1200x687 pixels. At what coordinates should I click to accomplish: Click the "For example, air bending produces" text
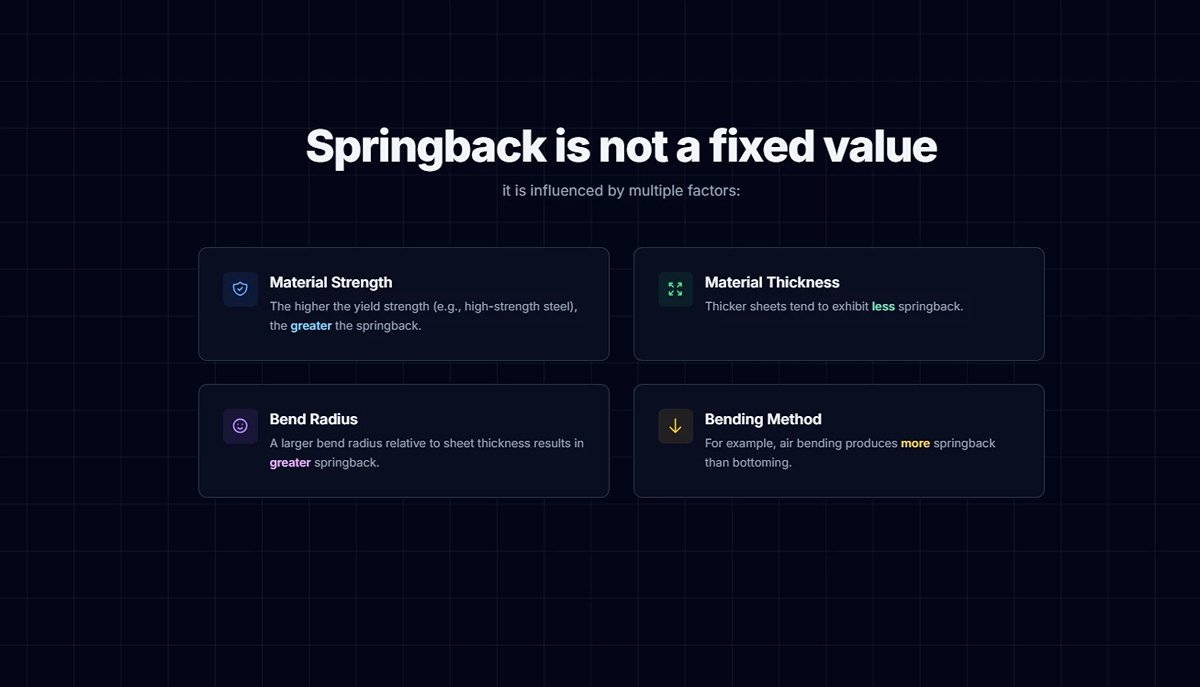coord(800,443)
